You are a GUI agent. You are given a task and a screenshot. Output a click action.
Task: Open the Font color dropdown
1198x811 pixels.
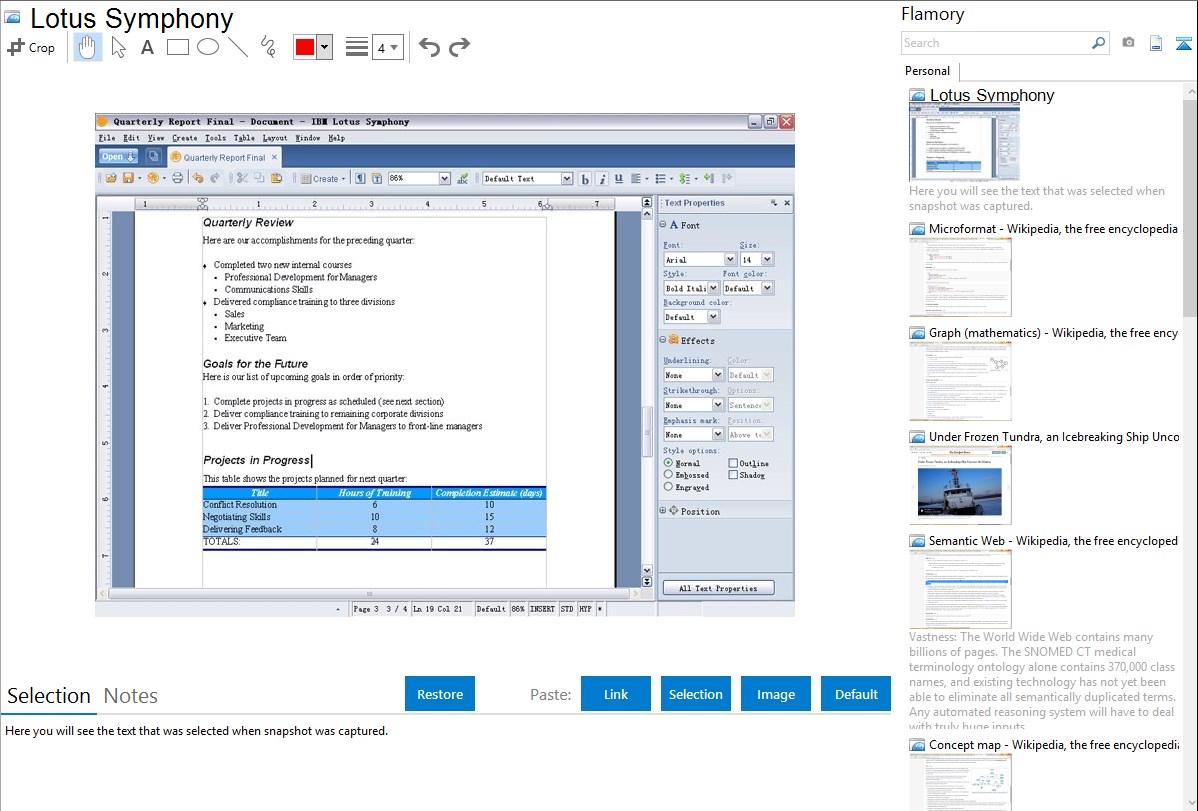pos(767,288)
